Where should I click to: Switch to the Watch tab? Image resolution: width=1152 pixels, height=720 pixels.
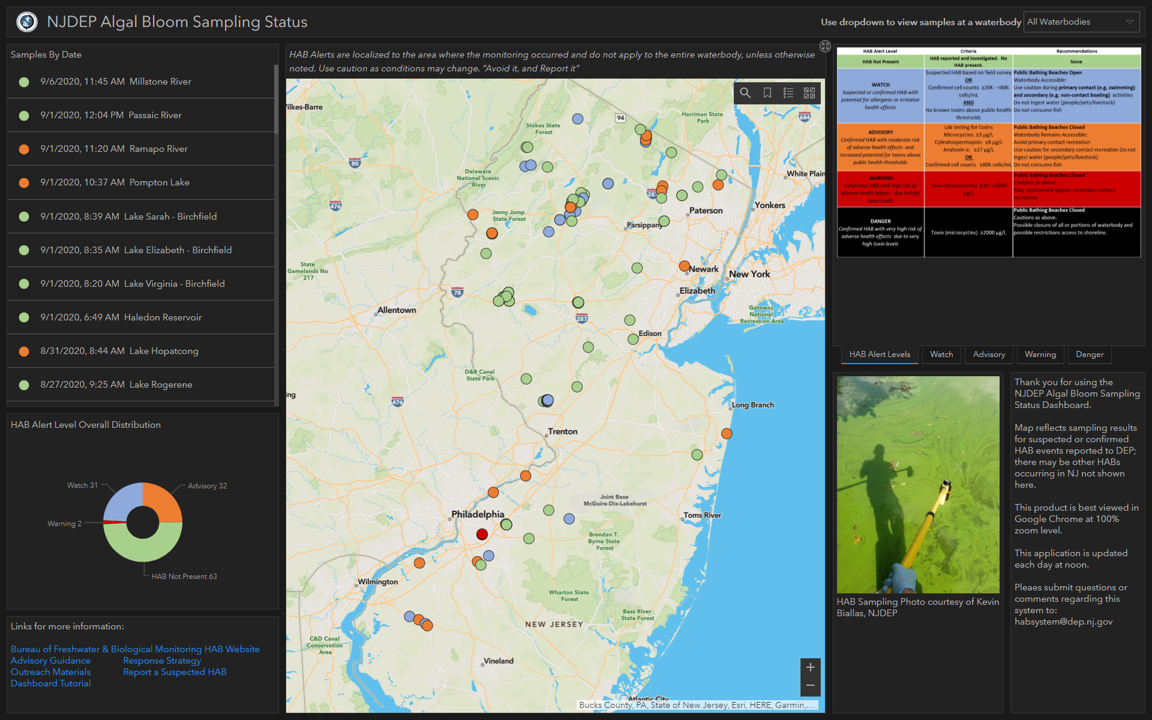click(941, 354)
